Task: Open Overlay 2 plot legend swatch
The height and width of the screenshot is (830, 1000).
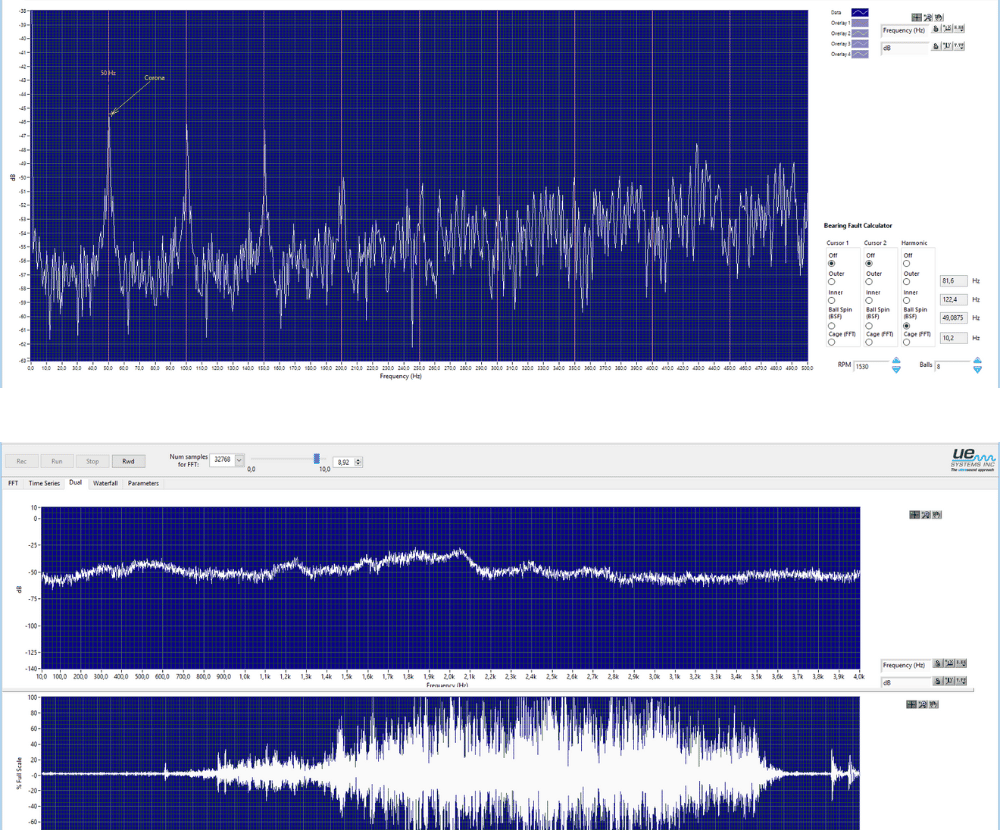Action: [860, 33]
